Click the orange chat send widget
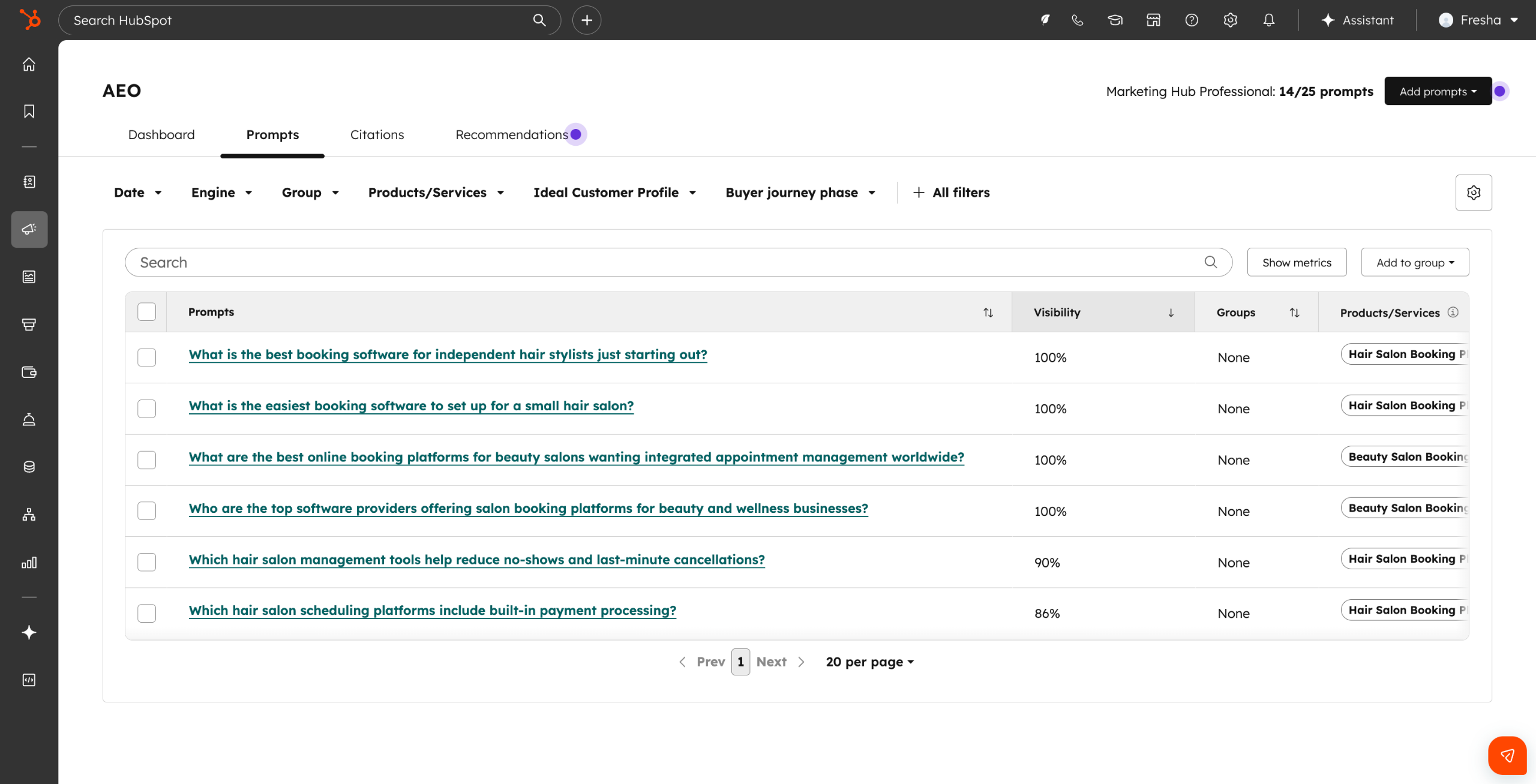 click(1507, 755)
